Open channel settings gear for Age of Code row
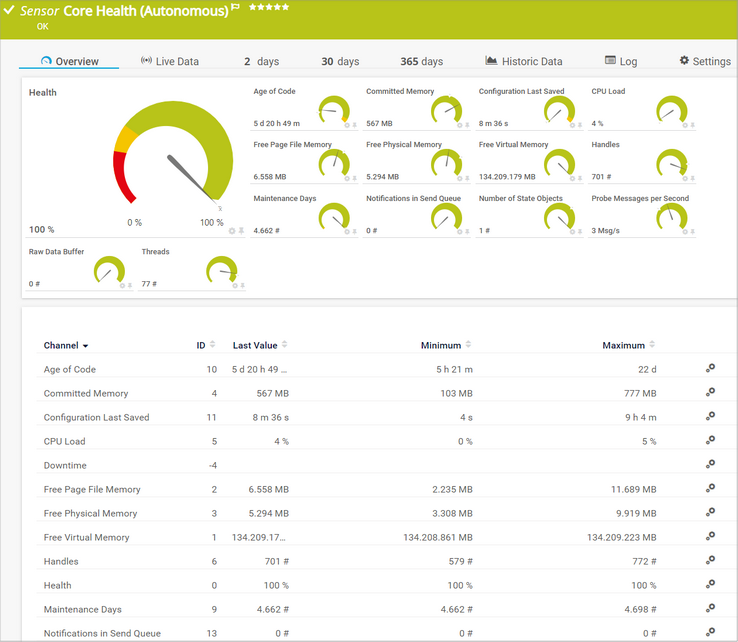Image resolution: width=738 pixels, height=642 pixels. tap(710, 368)
